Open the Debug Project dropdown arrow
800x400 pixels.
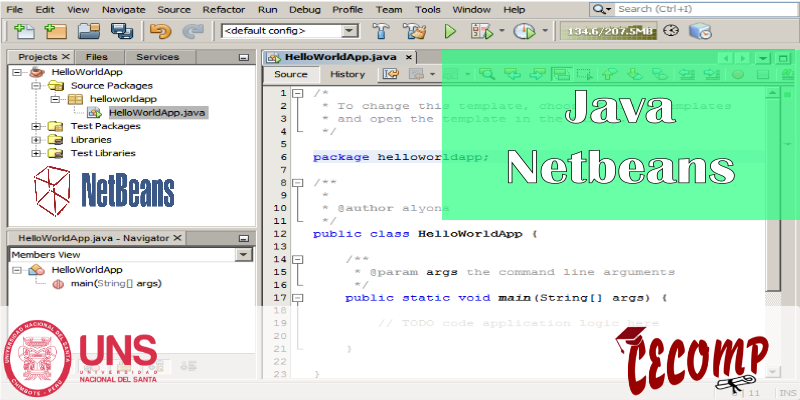pos(502,31)
